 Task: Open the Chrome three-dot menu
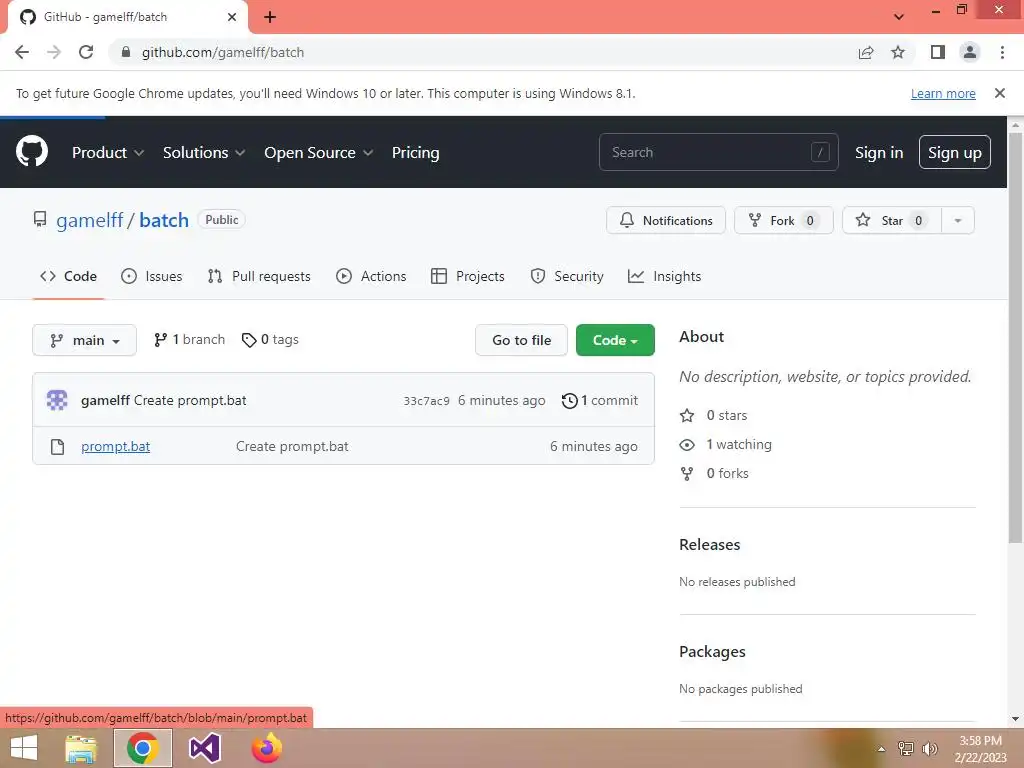pyautogui.click(x=1002, y=52)
